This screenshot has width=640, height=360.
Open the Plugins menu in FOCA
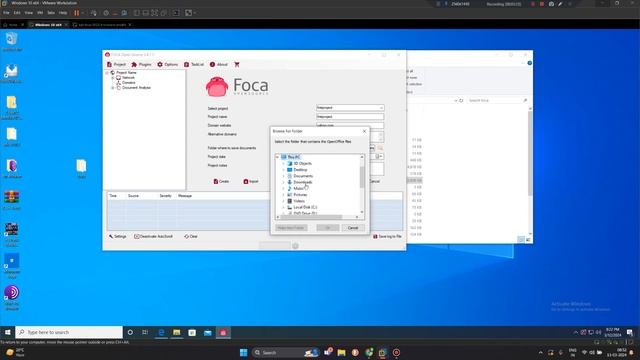pyautogui.click(x=141, y=64)
